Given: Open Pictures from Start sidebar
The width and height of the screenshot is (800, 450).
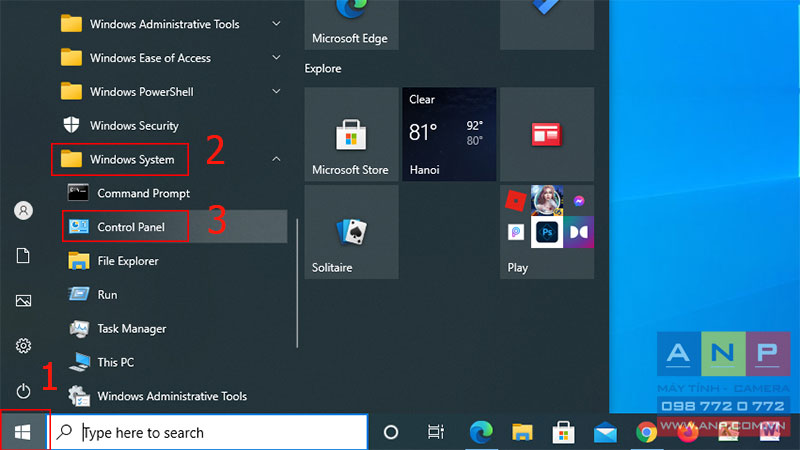Looking at the screenshot, I should 23,301.
